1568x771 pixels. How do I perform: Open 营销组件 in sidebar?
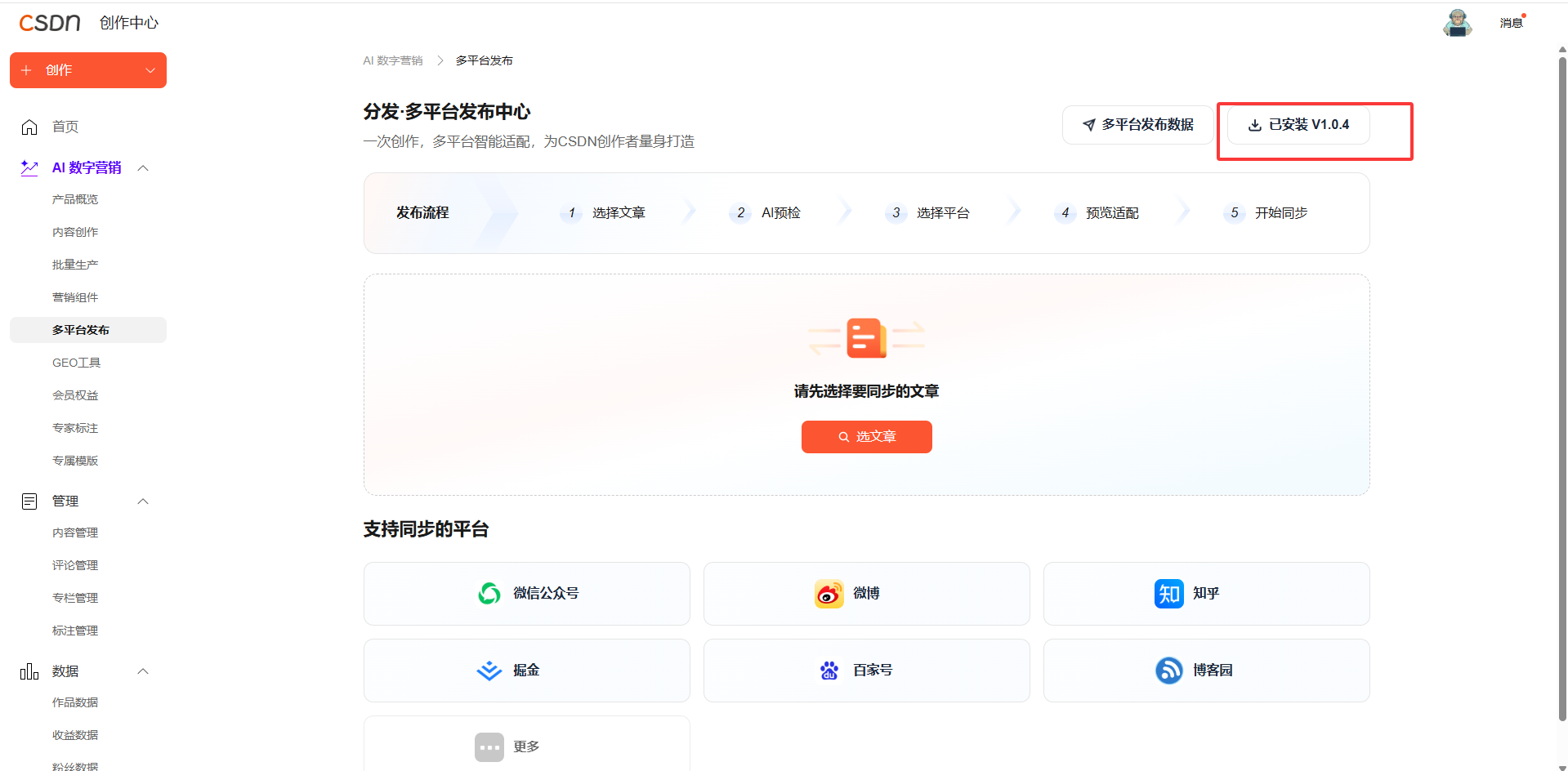coord(75,297)
